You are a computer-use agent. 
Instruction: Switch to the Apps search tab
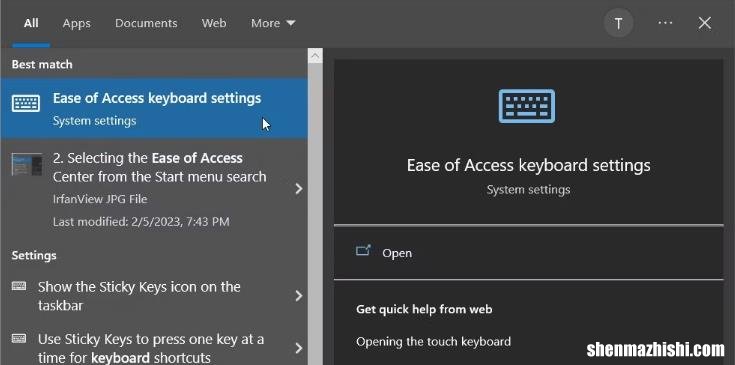coord(76,23)
